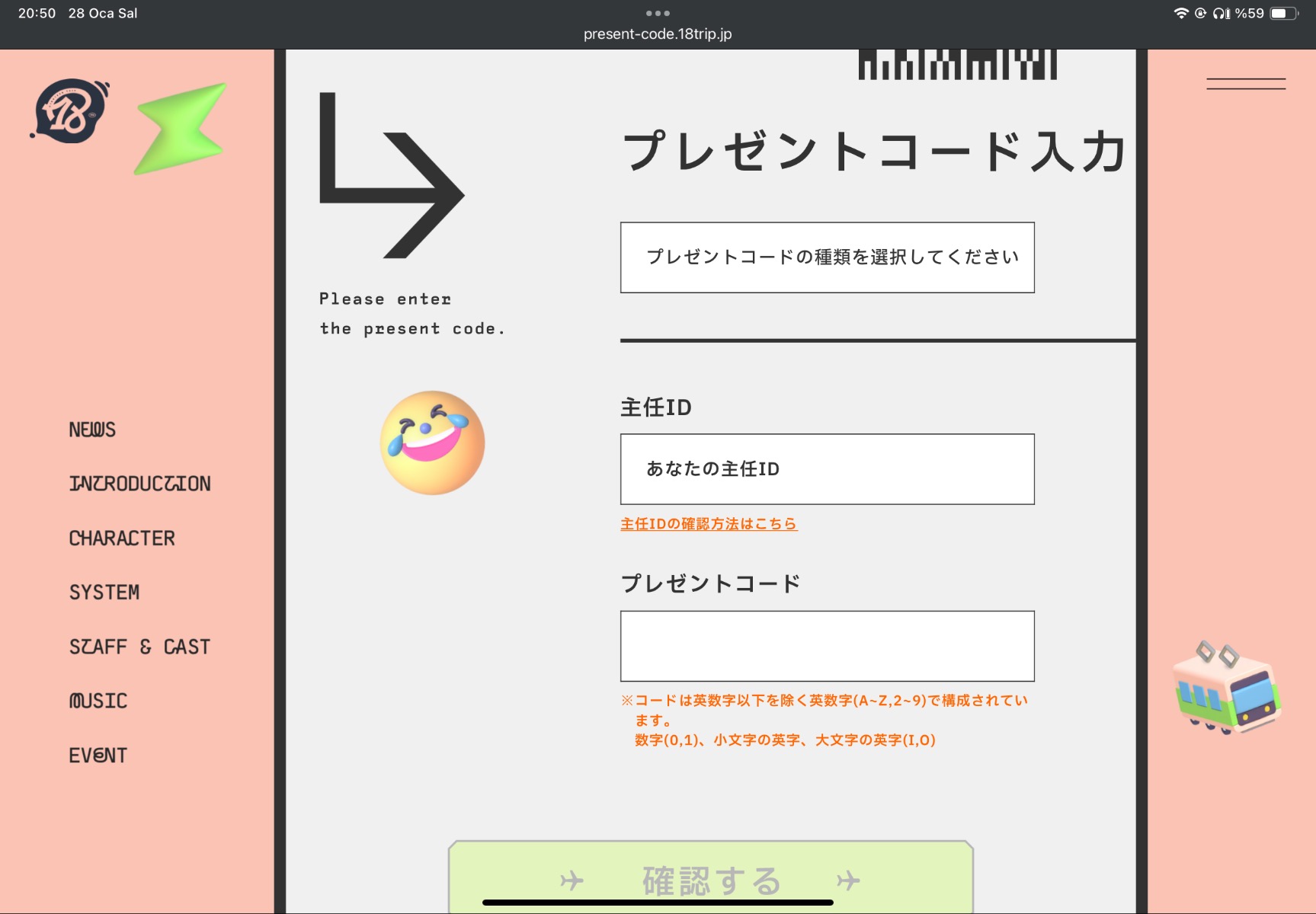Open the 主任IDの確認方法はこちら link

click(709, 524)
